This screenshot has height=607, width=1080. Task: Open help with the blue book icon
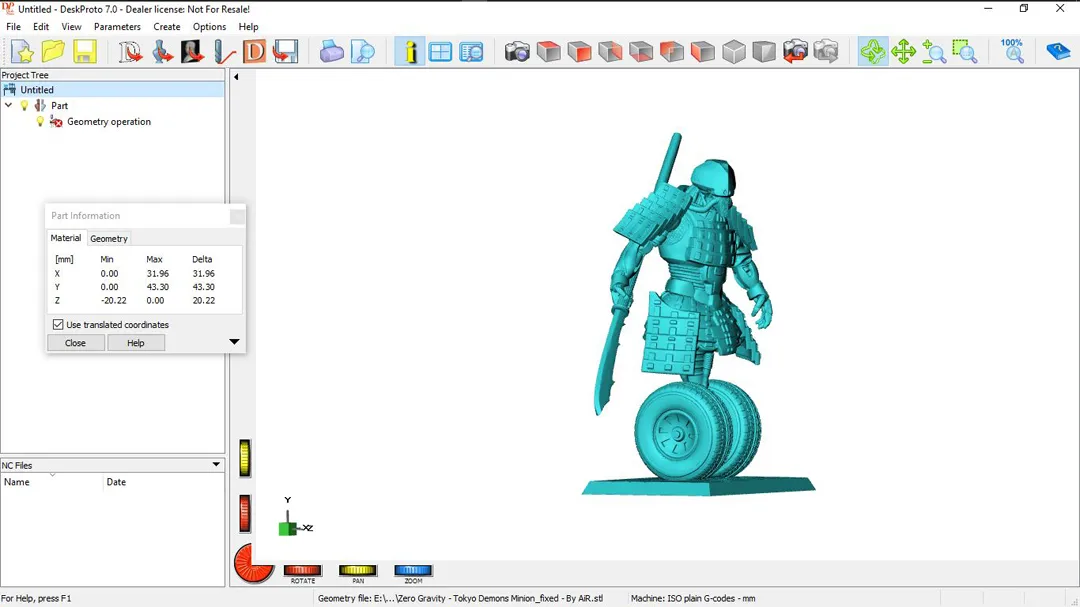click(x=1058, y=52)
